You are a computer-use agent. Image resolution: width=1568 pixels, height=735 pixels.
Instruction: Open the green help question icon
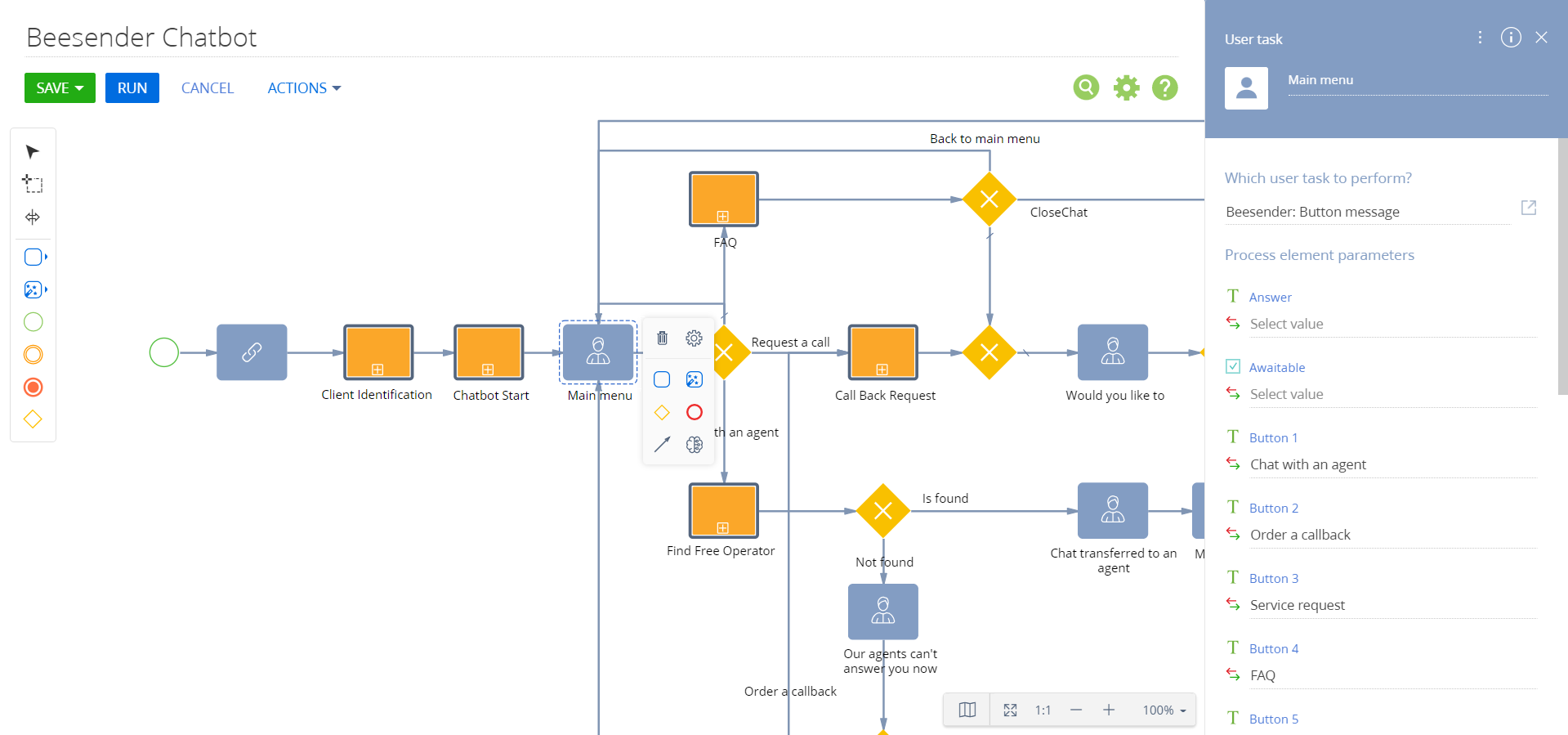pos(1164,87)
